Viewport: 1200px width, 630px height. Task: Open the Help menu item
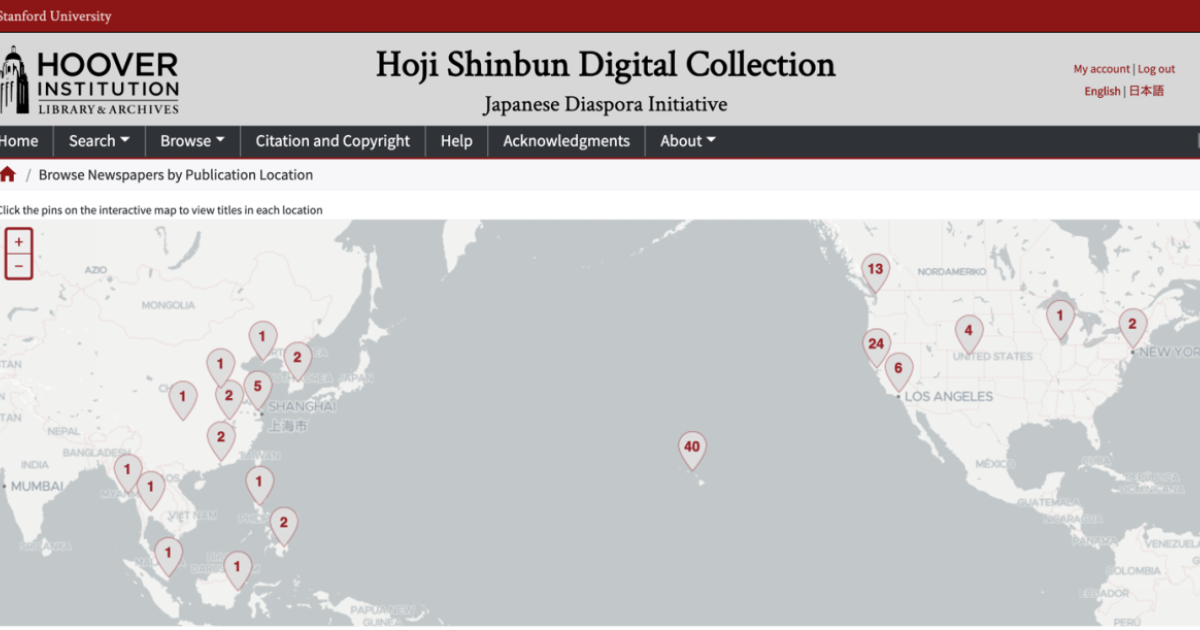click(x=456, y=141)
